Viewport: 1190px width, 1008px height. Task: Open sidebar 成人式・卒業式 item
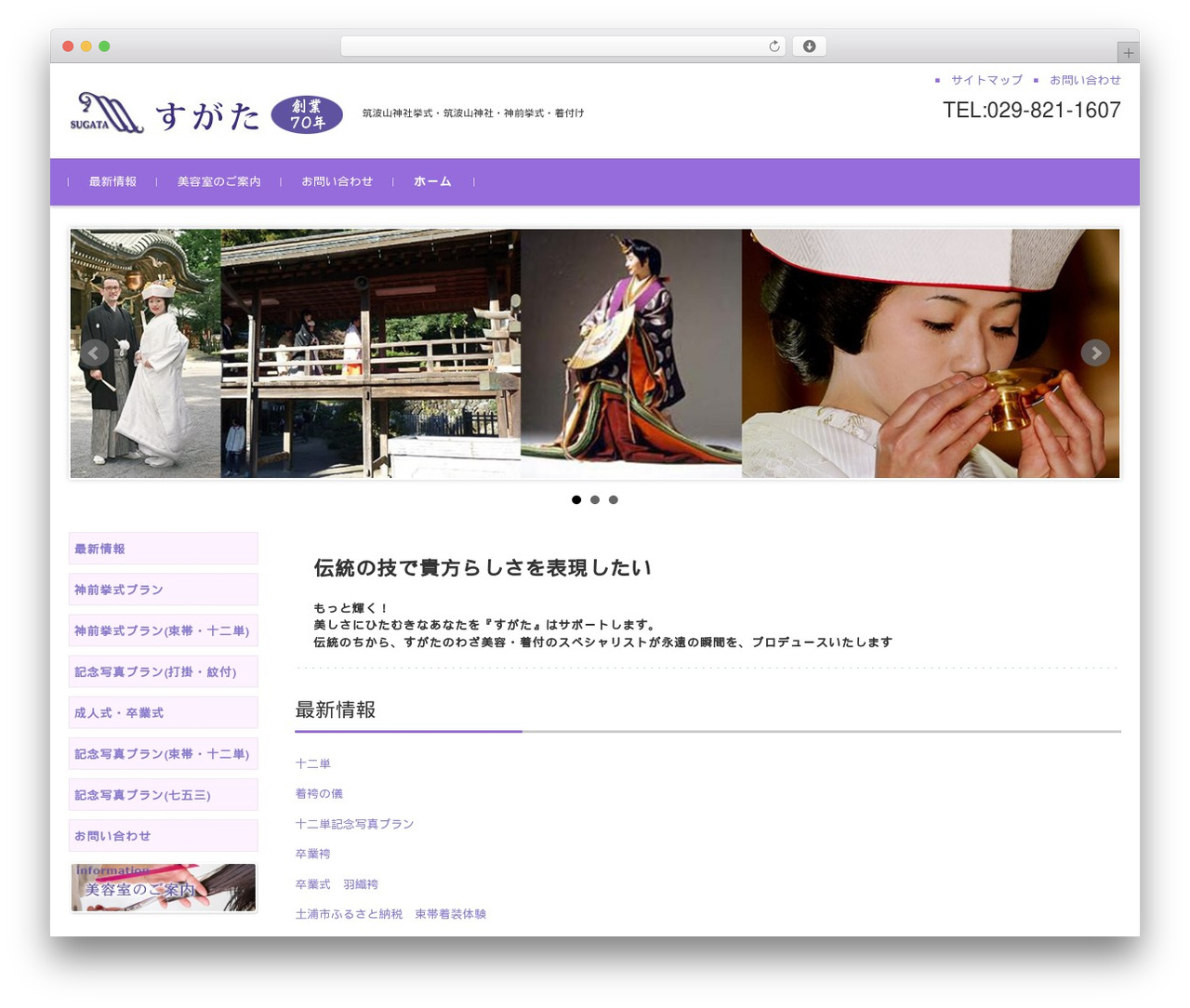coord(164,712)
